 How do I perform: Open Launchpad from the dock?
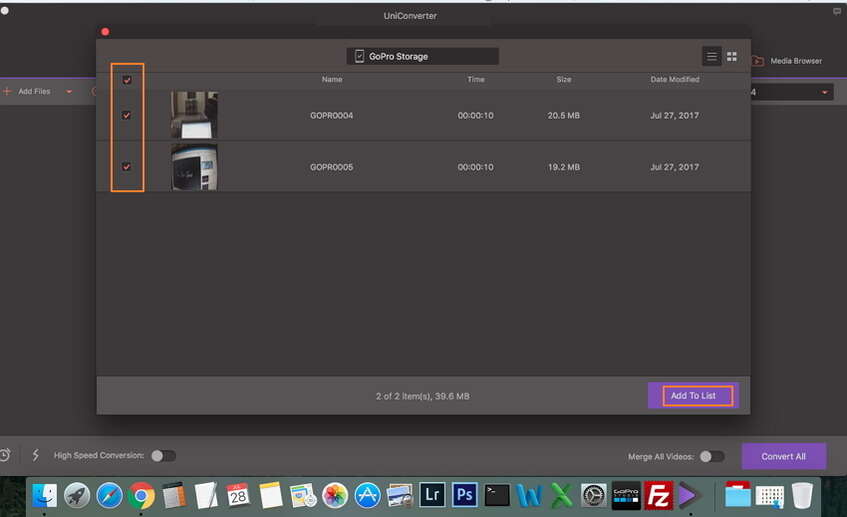(x=77, y=495)
